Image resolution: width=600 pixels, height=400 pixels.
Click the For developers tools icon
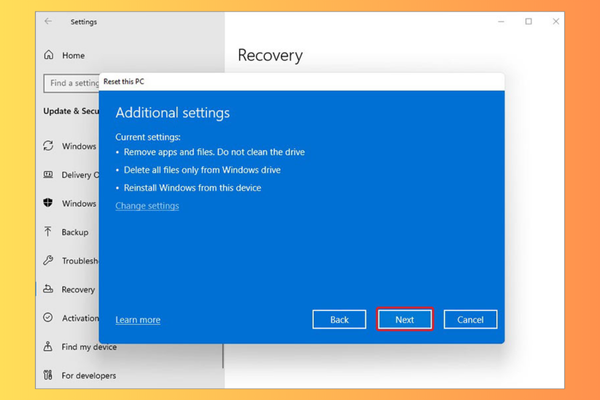click(x=48, y=375)
